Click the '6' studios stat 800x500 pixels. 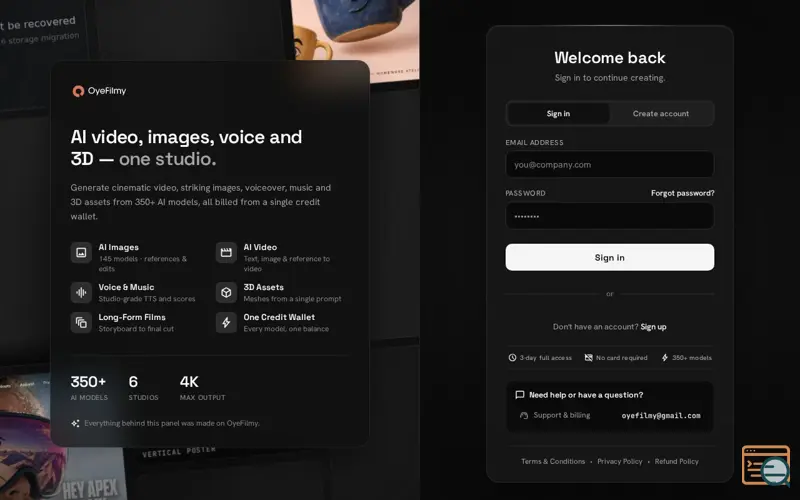pyautogui.click(x=133, y=382)
